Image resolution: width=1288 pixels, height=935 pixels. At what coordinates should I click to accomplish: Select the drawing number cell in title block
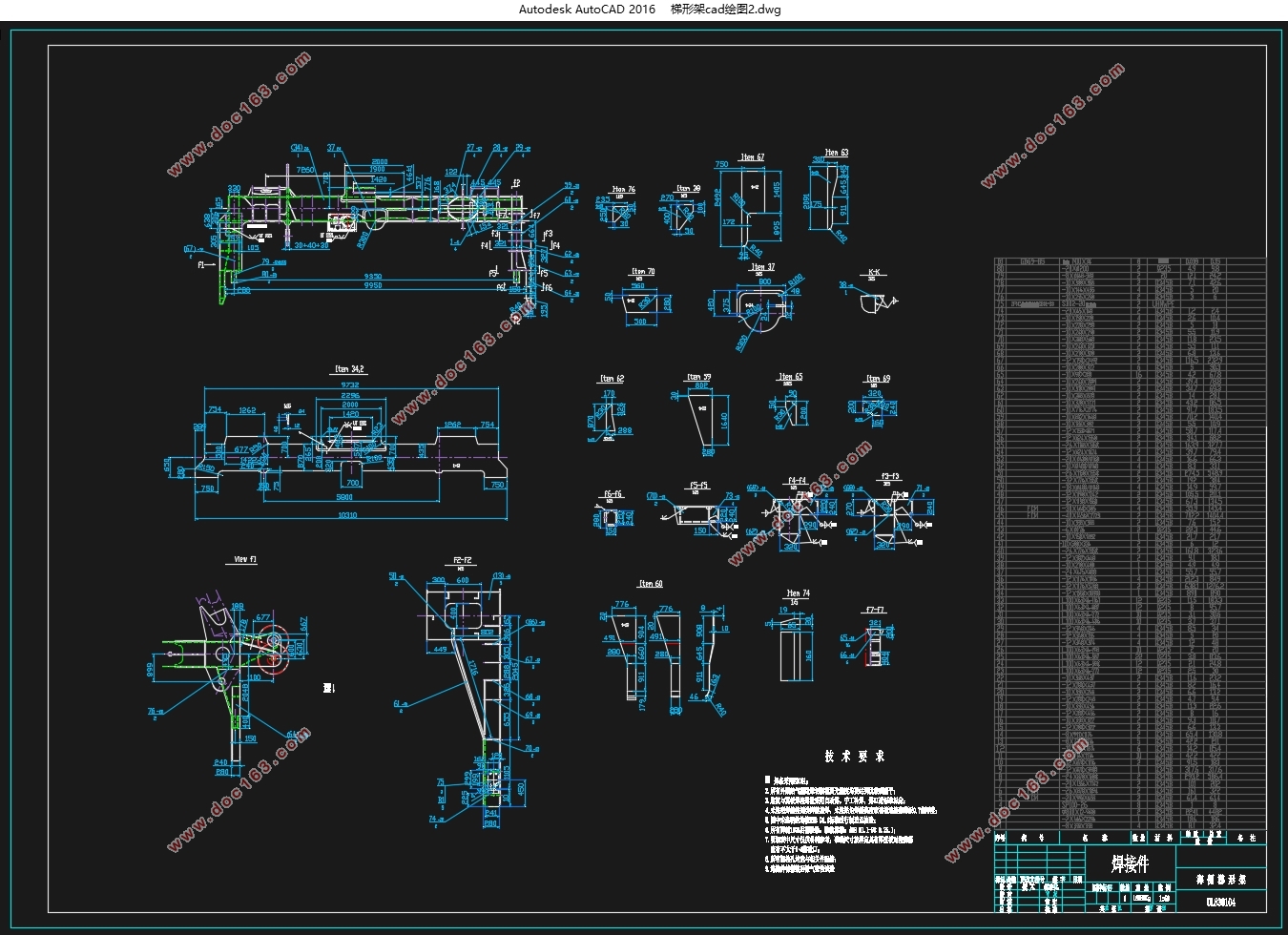[1220, 901]
